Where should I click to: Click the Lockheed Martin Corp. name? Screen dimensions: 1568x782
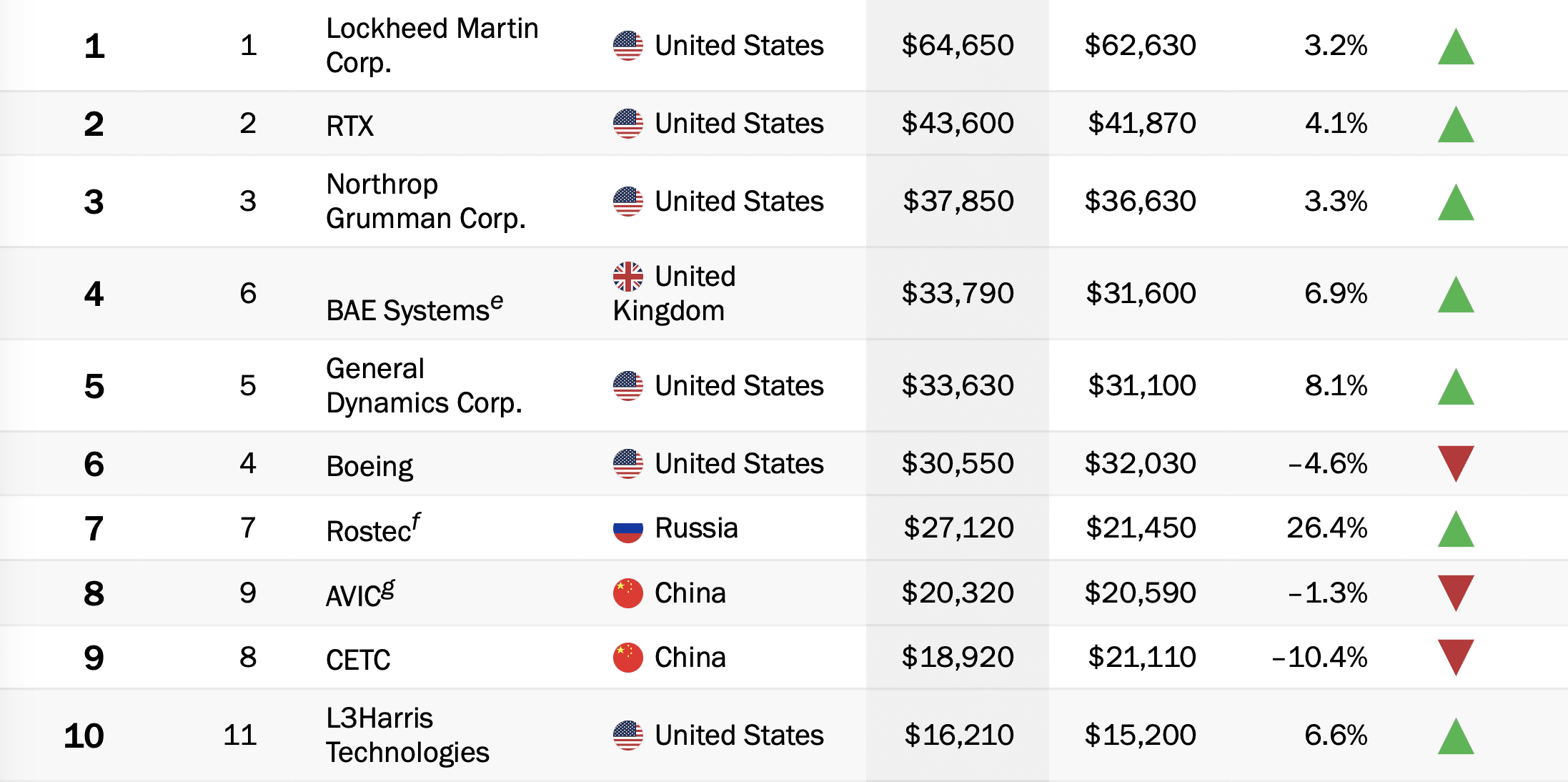[x=432, y=46]
